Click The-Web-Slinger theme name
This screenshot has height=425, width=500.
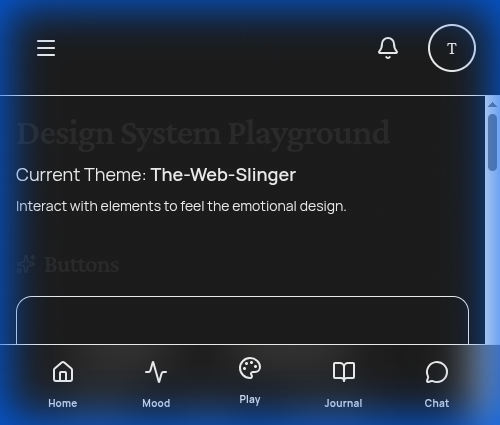tap(223, 175)
